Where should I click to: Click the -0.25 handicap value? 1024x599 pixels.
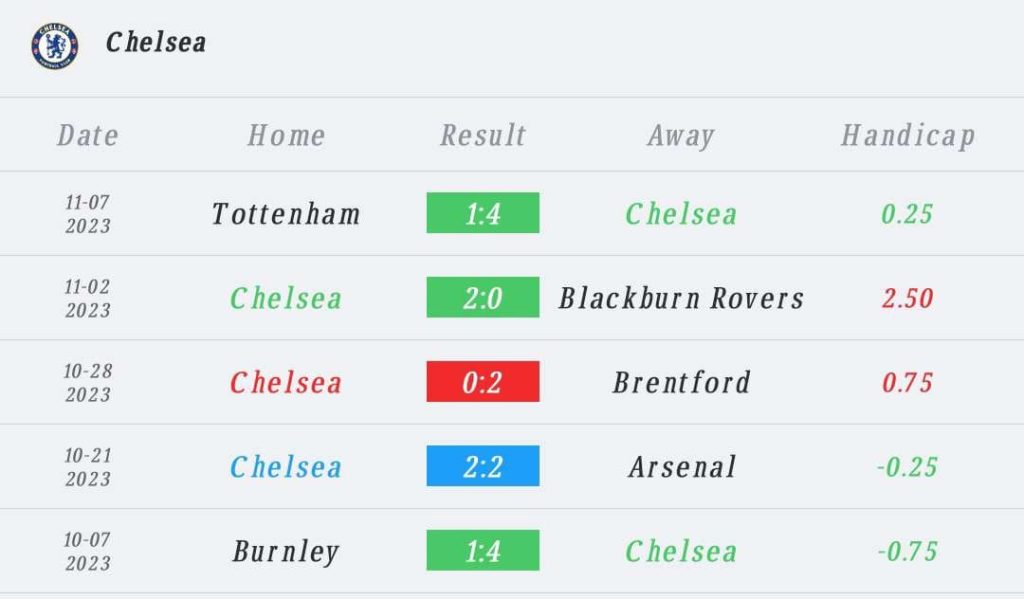pyautogui.click(x=907, y=467)
